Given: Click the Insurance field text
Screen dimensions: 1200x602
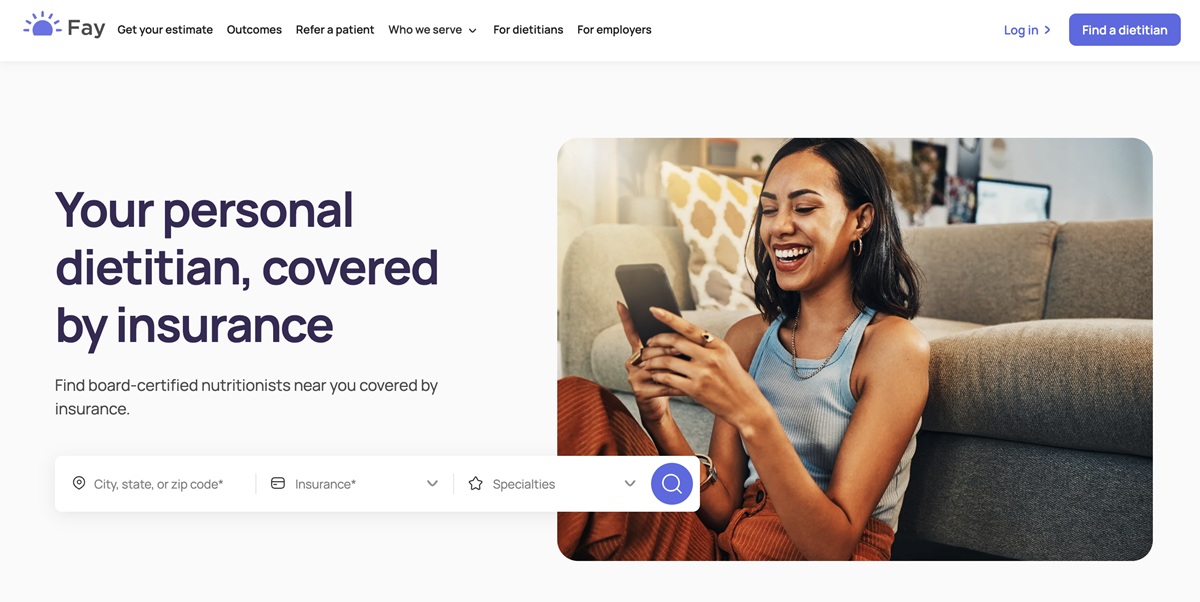Looking at the screenshot, I should (x=325, y=484).
